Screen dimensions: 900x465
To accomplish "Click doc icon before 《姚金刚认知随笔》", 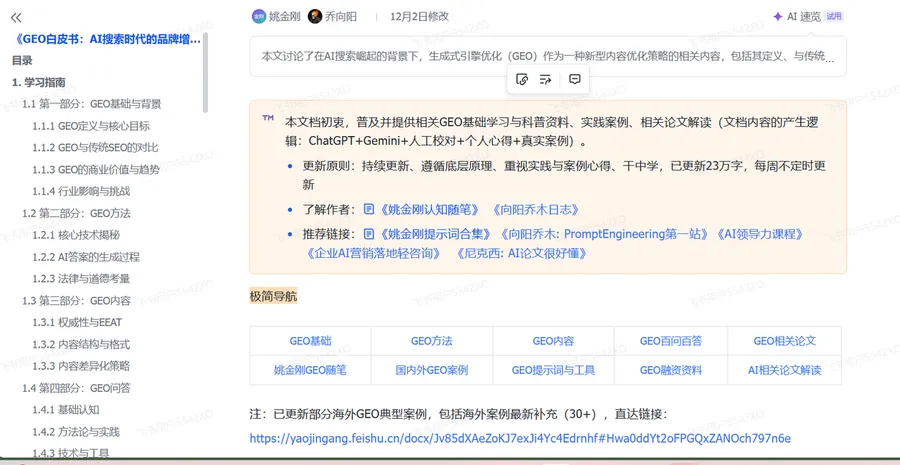I will click(x=370, y=210).
